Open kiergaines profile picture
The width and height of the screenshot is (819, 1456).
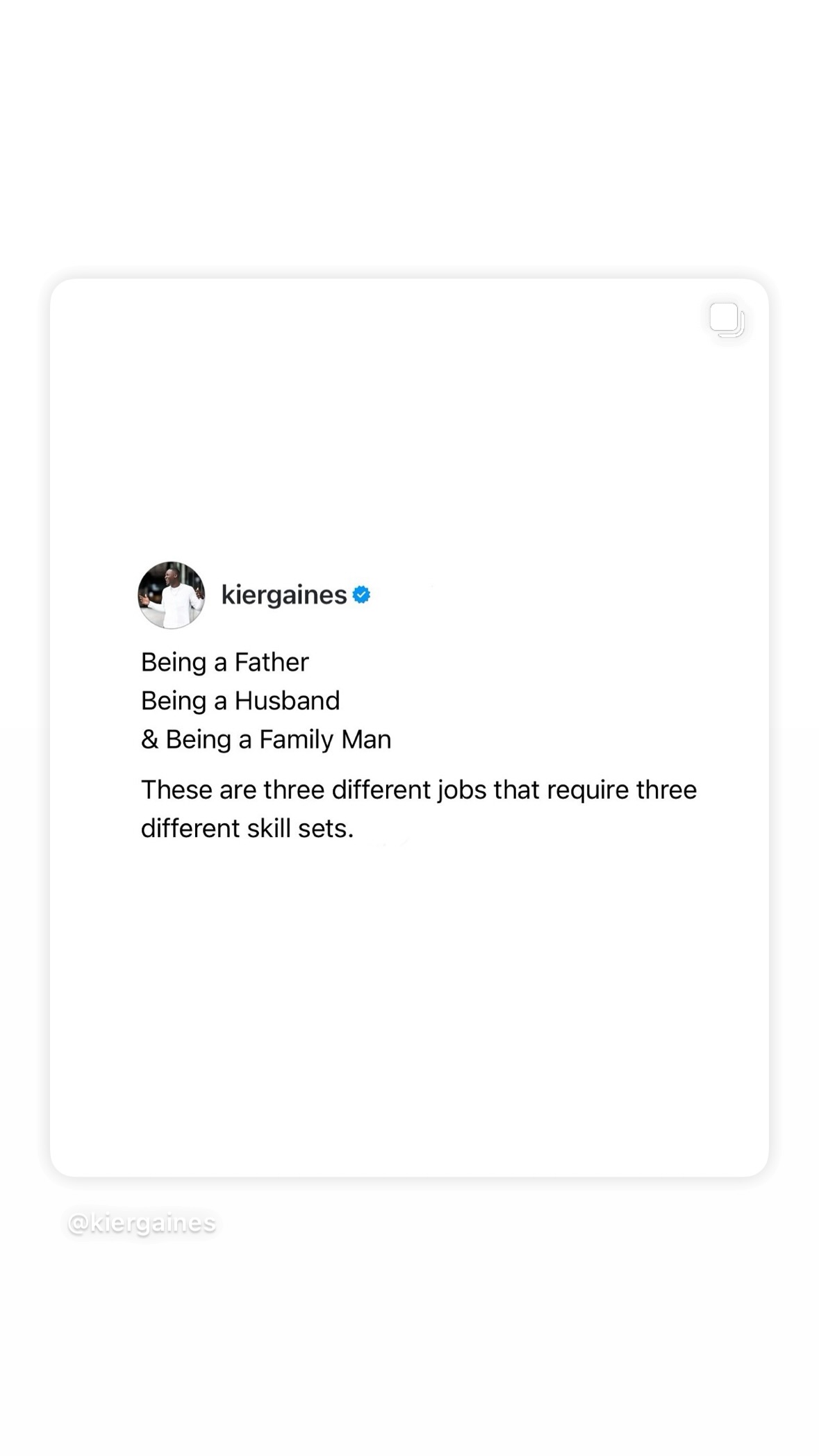pos(172,595)
